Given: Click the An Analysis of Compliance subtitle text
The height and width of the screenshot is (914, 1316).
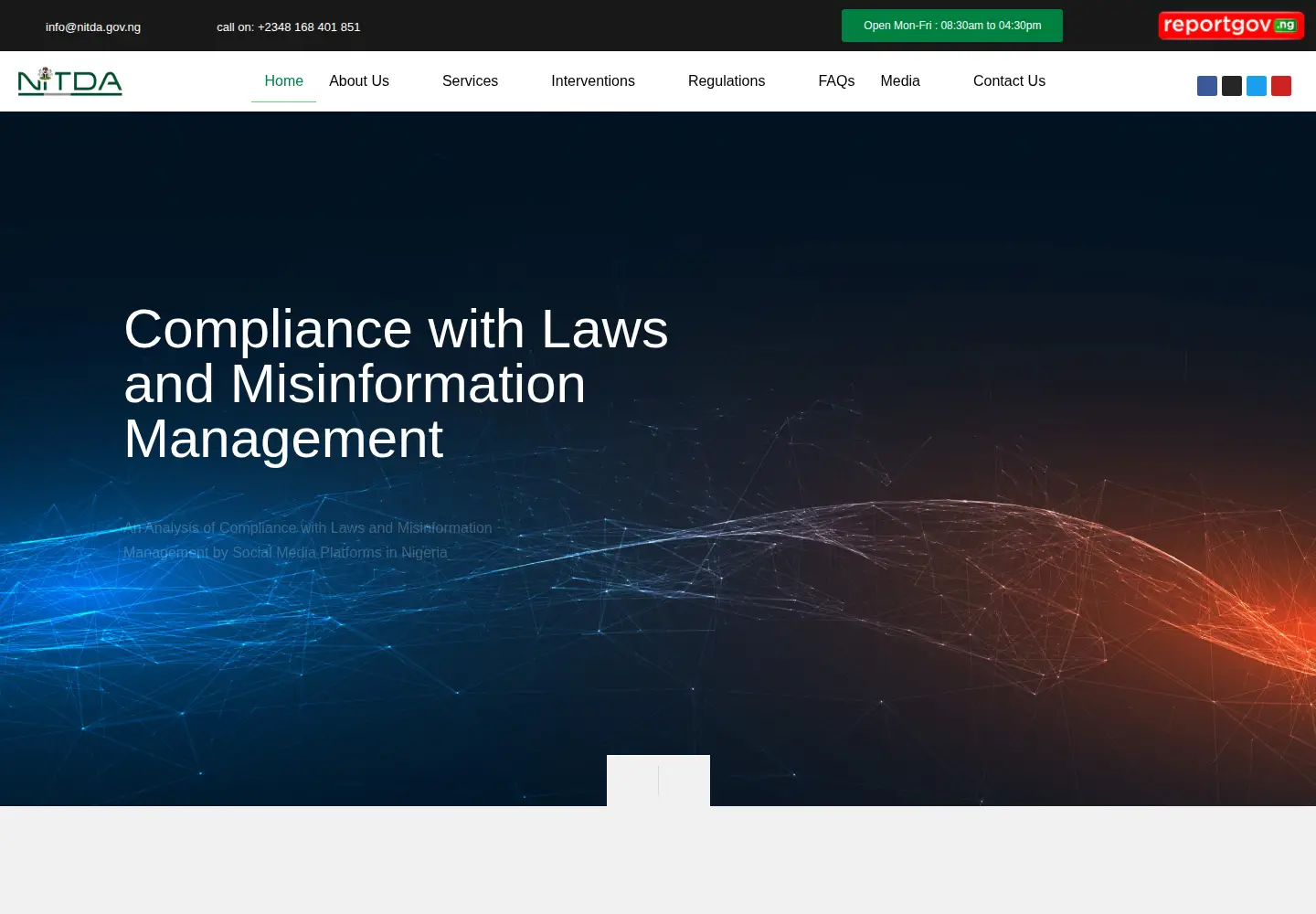Looking at the screenshot, I should pyautogui.click(x=308, y=540).
